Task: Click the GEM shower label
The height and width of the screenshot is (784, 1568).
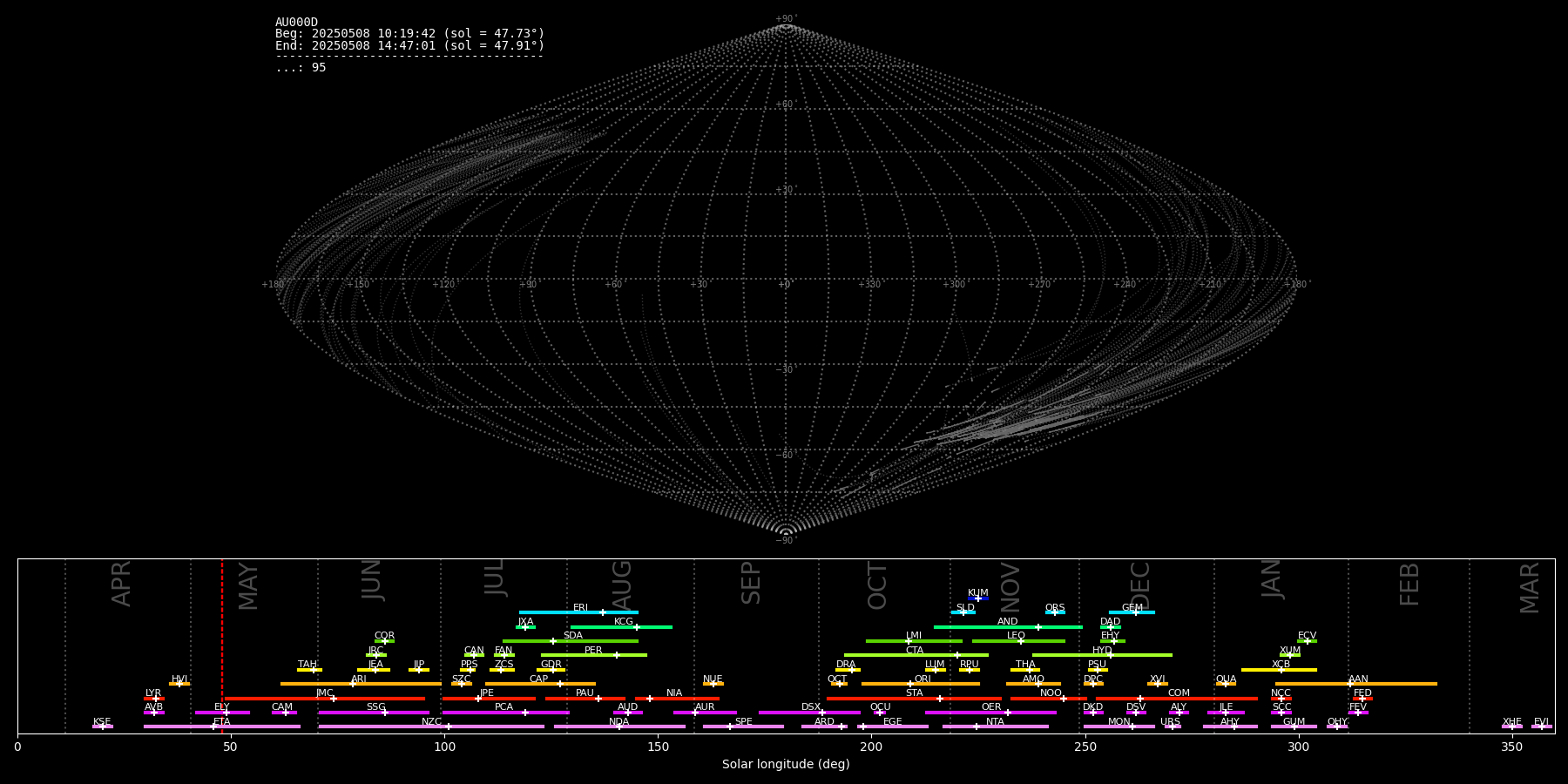Action: [1132, 608]
